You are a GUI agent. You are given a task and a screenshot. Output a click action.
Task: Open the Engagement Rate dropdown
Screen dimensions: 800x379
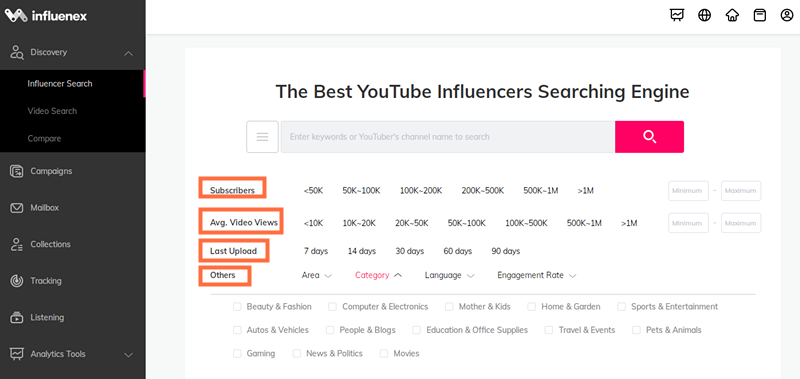coord(537,275)
